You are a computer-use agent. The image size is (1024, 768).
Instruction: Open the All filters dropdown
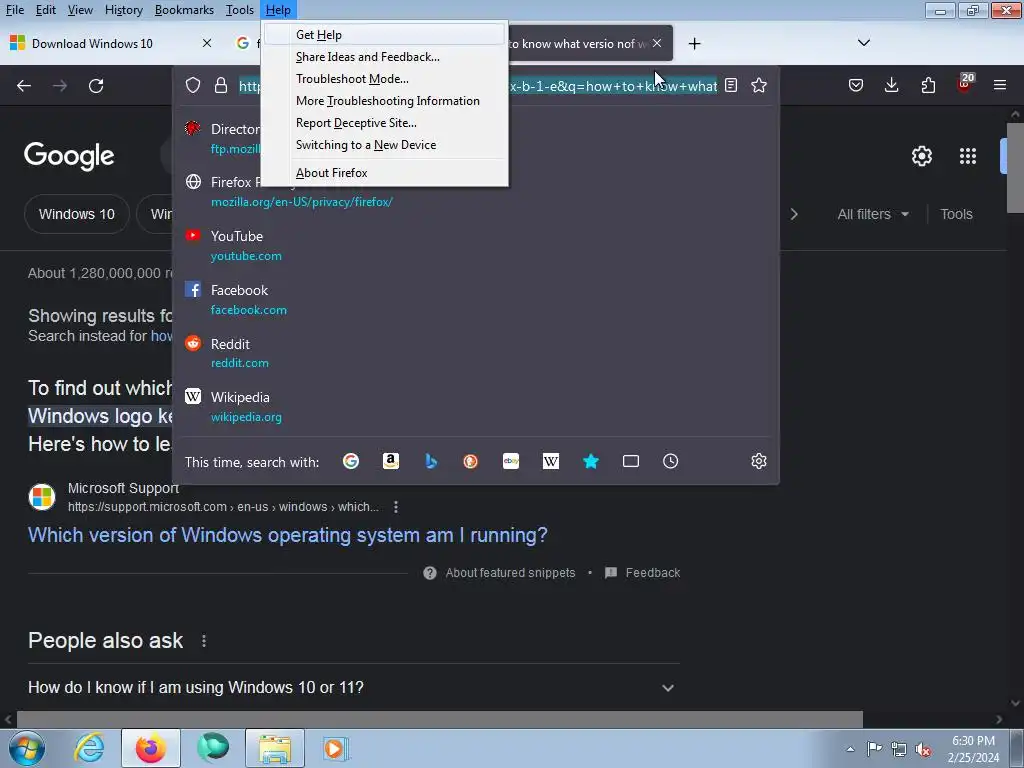coord(872,214)
